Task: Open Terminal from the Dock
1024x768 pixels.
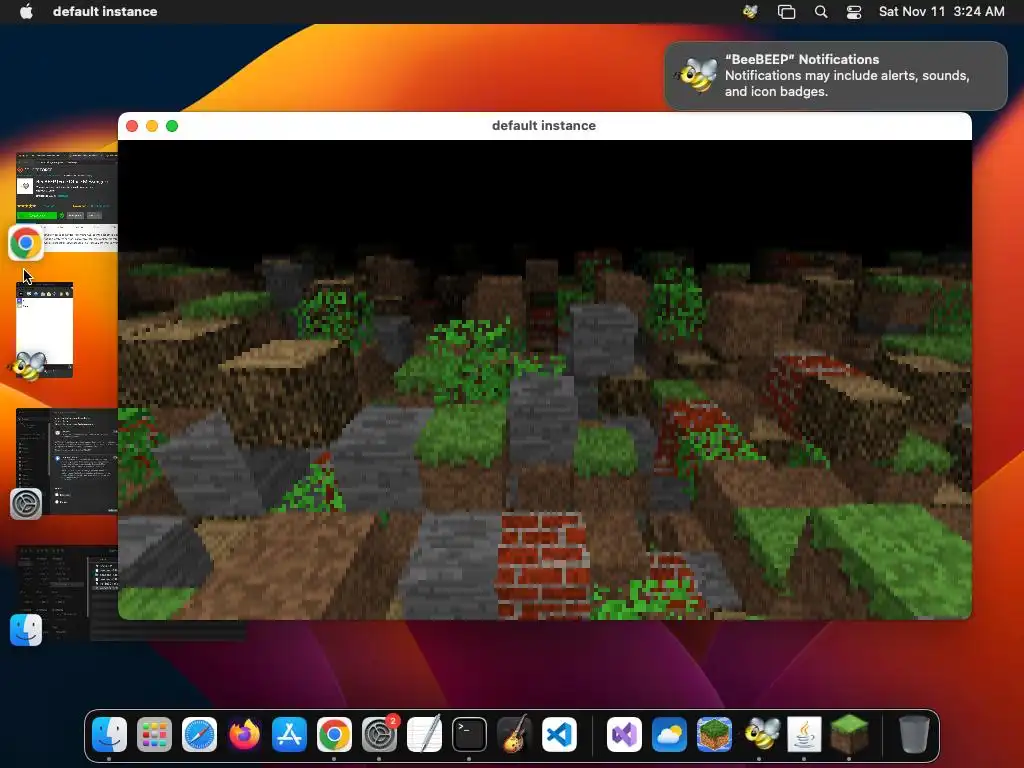Action: pos(470,735)
